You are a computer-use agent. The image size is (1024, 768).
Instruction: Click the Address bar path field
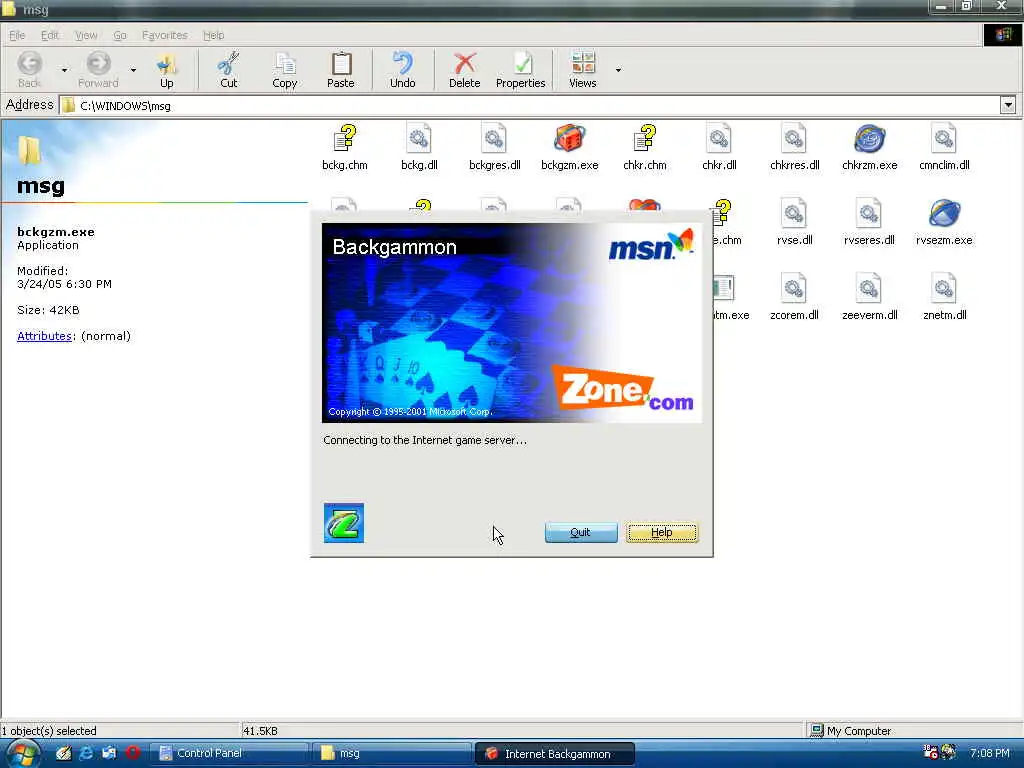click(x=530, y=105)
